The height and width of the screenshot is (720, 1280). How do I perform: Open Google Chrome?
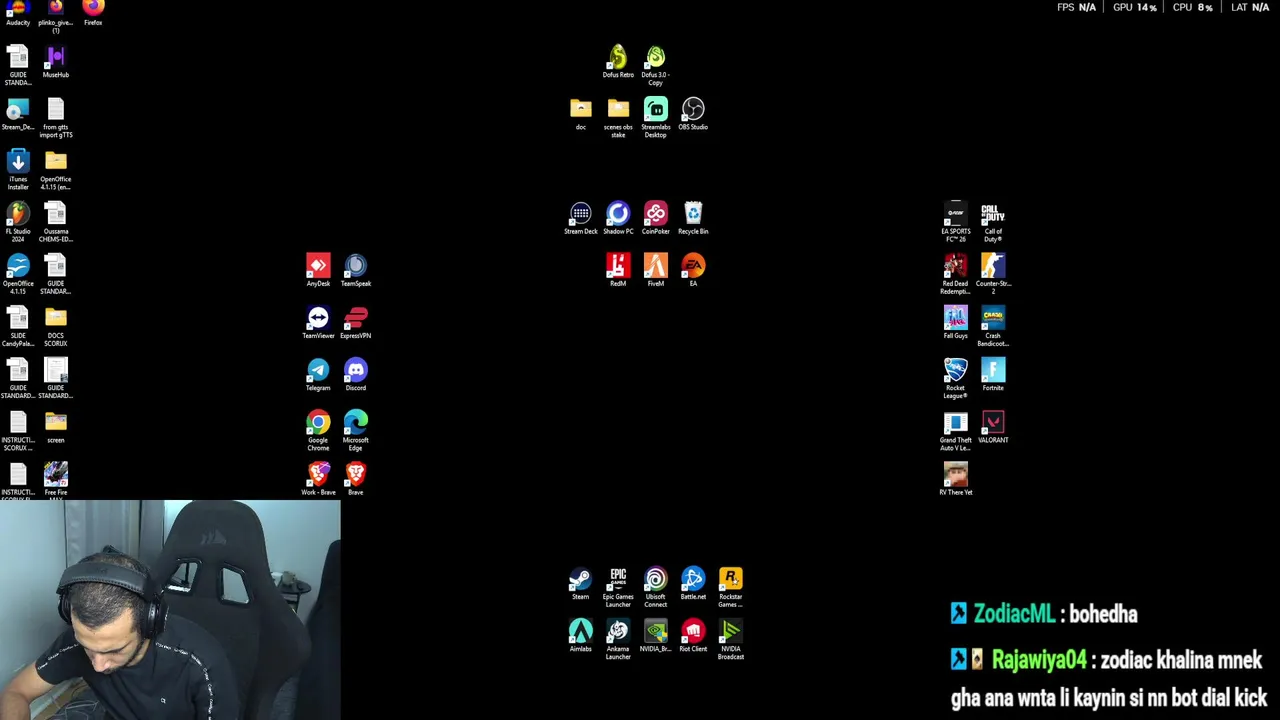click(x=318, y=430)
